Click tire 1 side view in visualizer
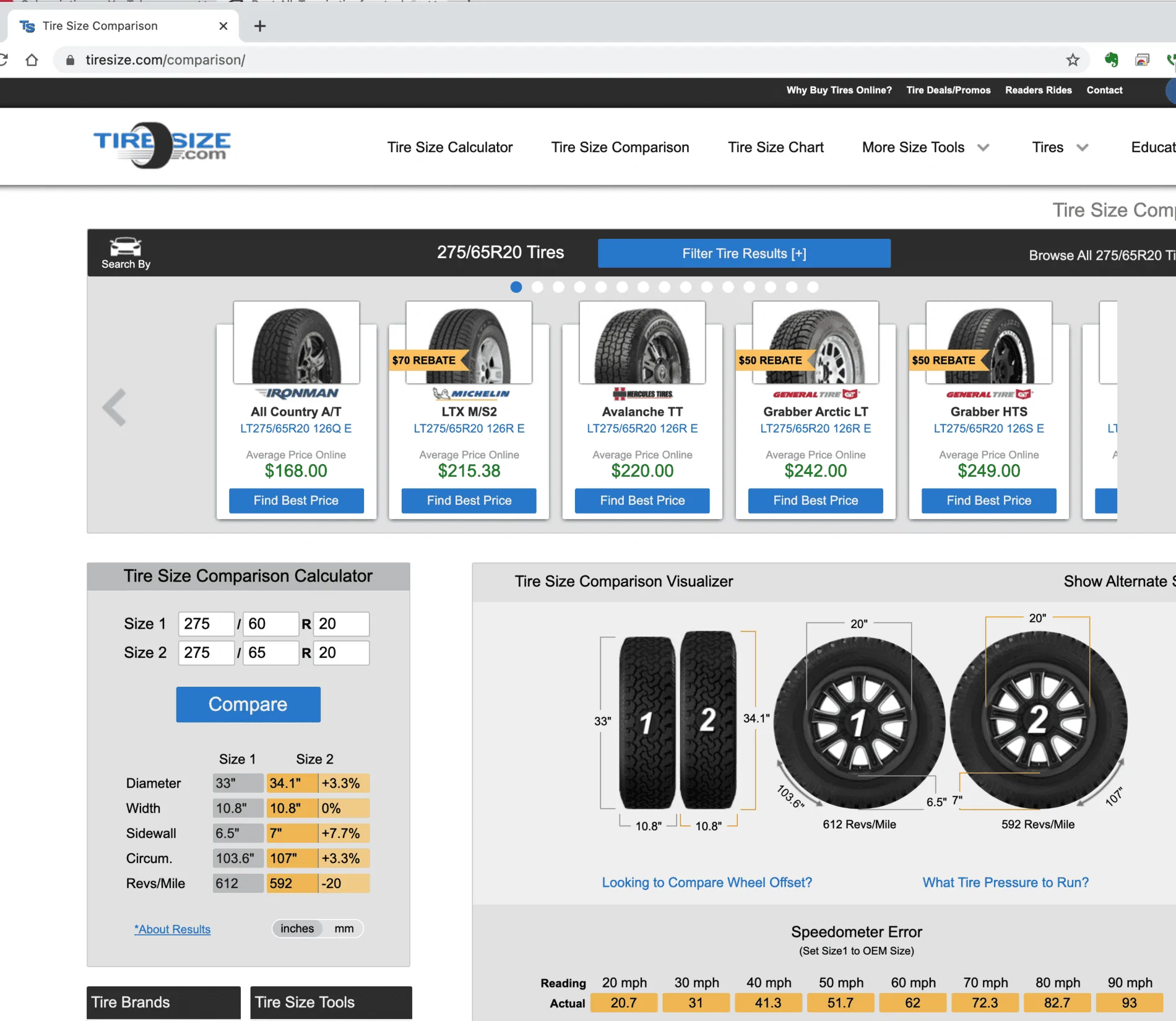 pos(859,723)
